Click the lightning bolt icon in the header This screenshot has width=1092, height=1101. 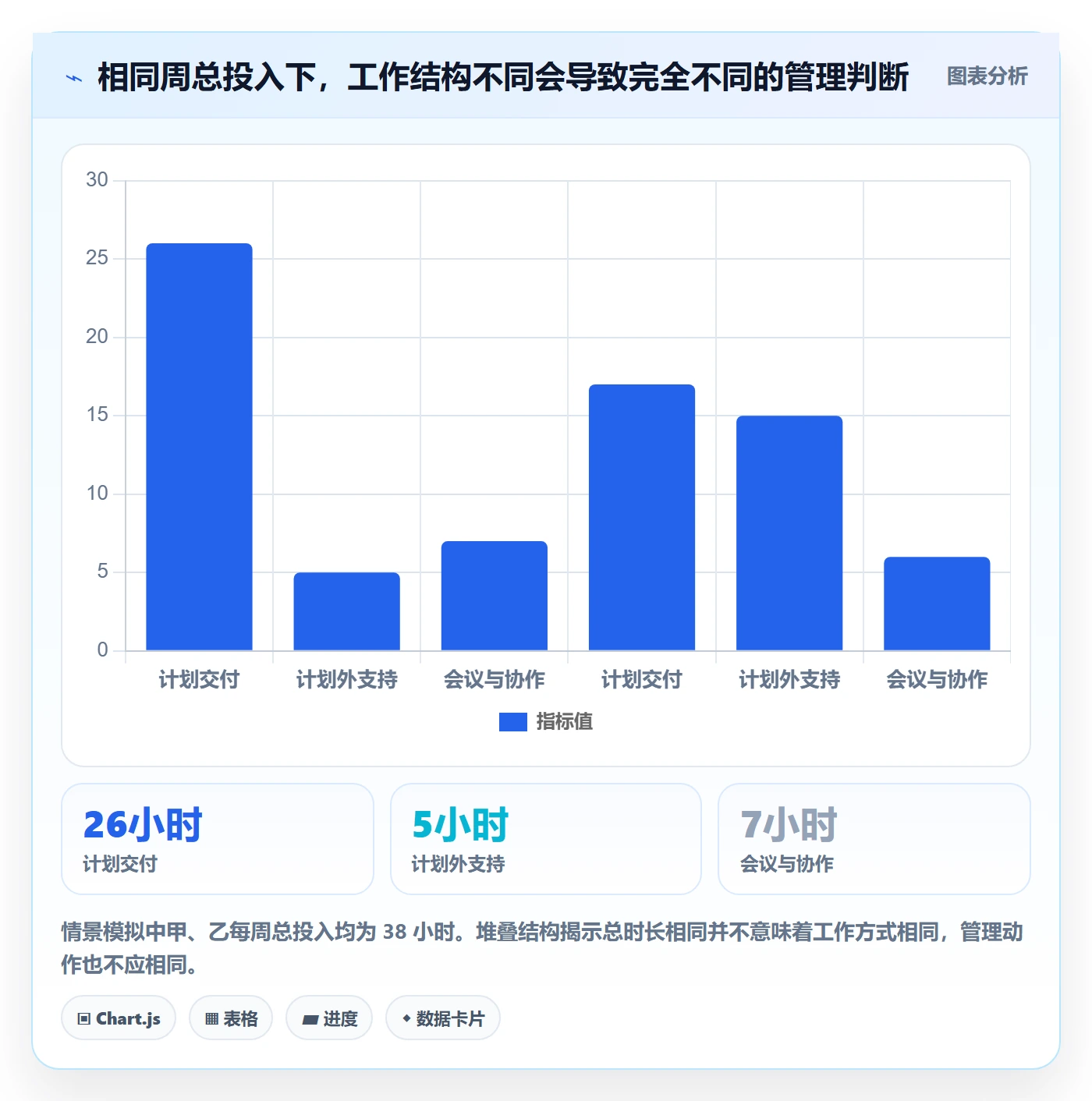click(x=74, y=78)
